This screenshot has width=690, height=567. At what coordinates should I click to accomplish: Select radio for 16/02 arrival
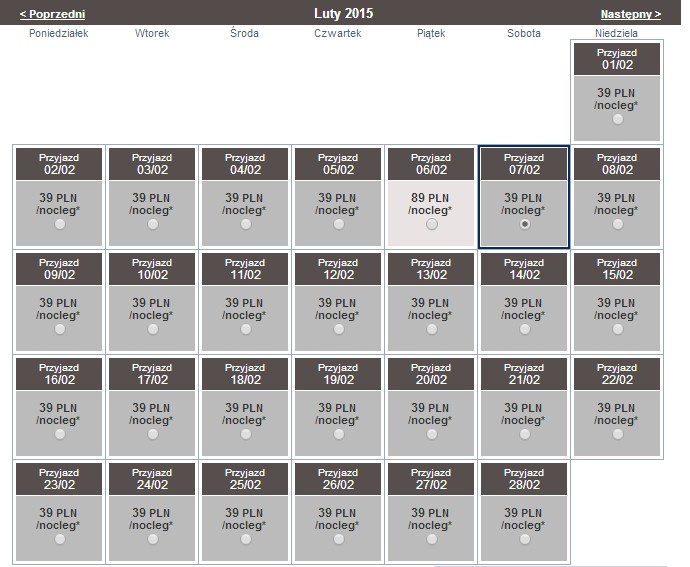click(x=60, y=434)
